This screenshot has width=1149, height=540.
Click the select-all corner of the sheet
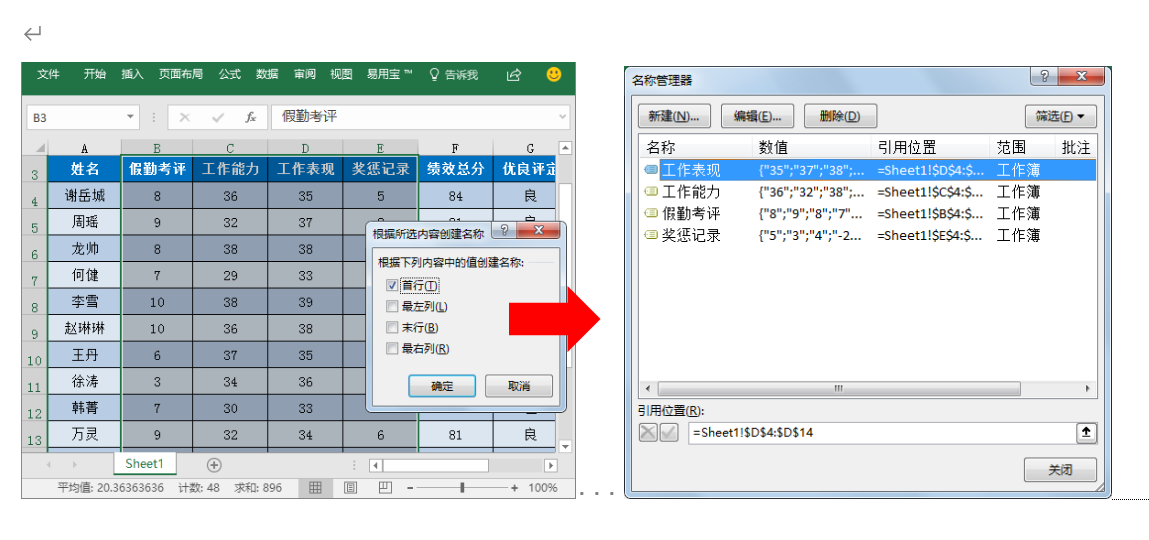pyautogui.click(x=35, y=147)
